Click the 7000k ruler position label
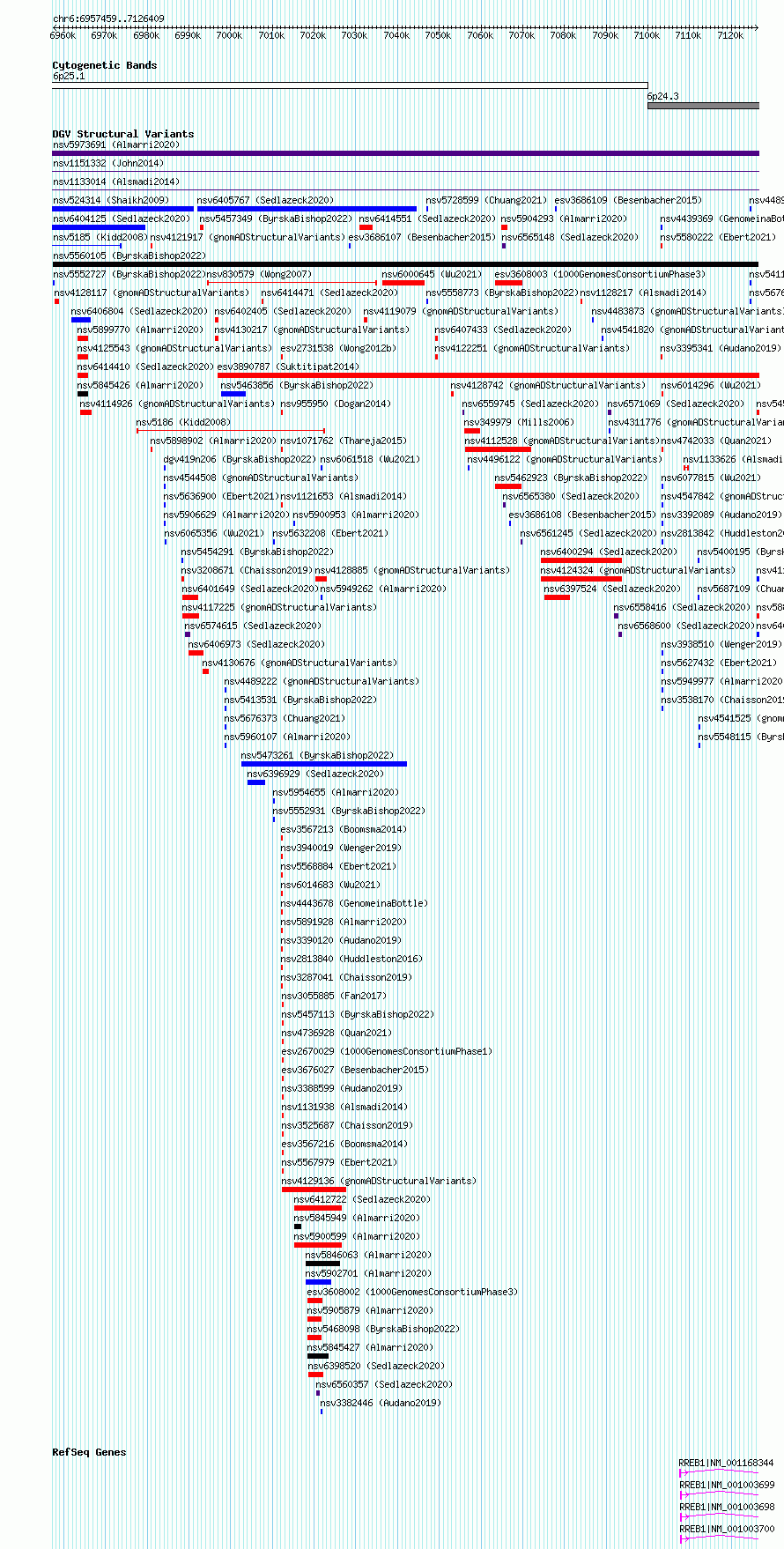This screenshot has width=784, height=1549. tap(229, 35)
